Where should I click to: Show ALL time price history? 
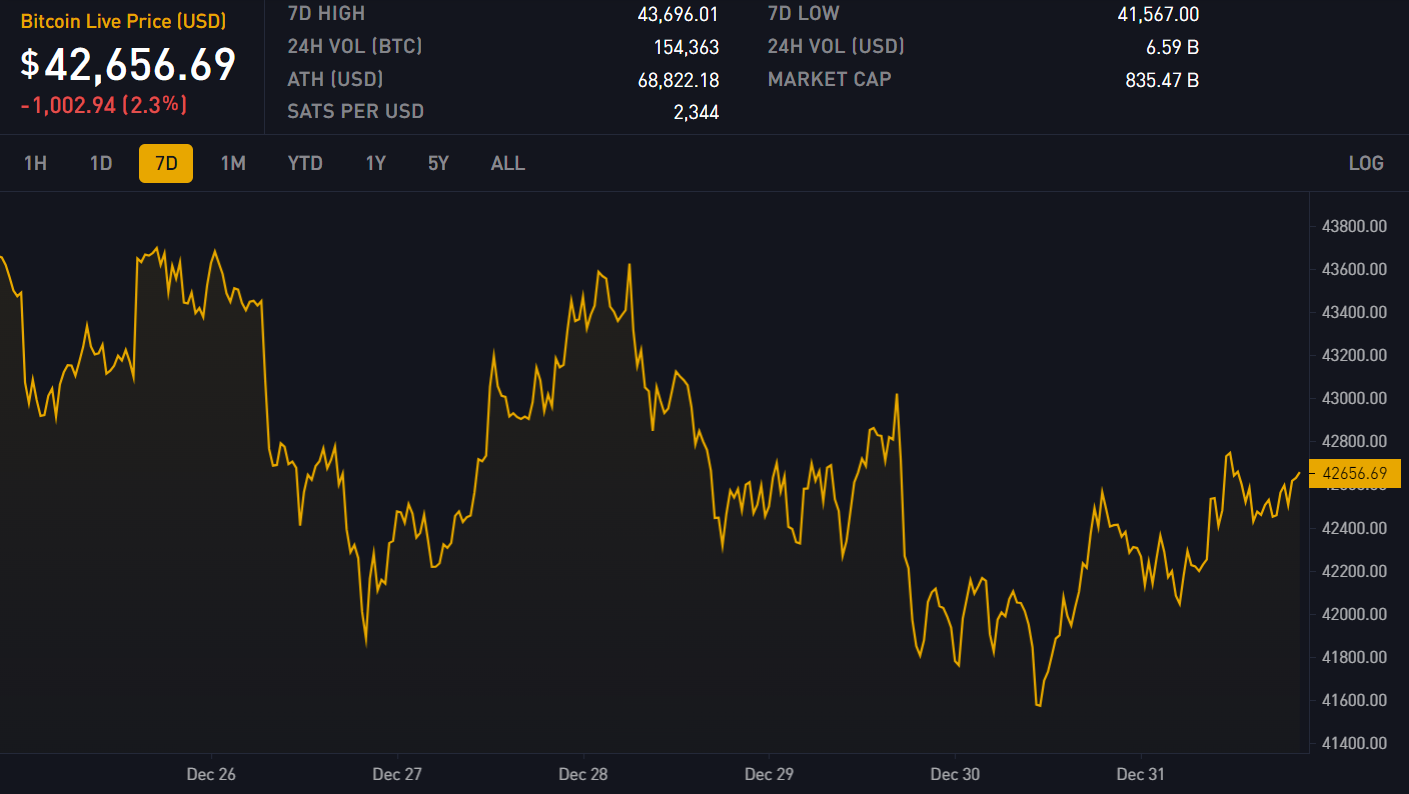(x=508, y=163)
